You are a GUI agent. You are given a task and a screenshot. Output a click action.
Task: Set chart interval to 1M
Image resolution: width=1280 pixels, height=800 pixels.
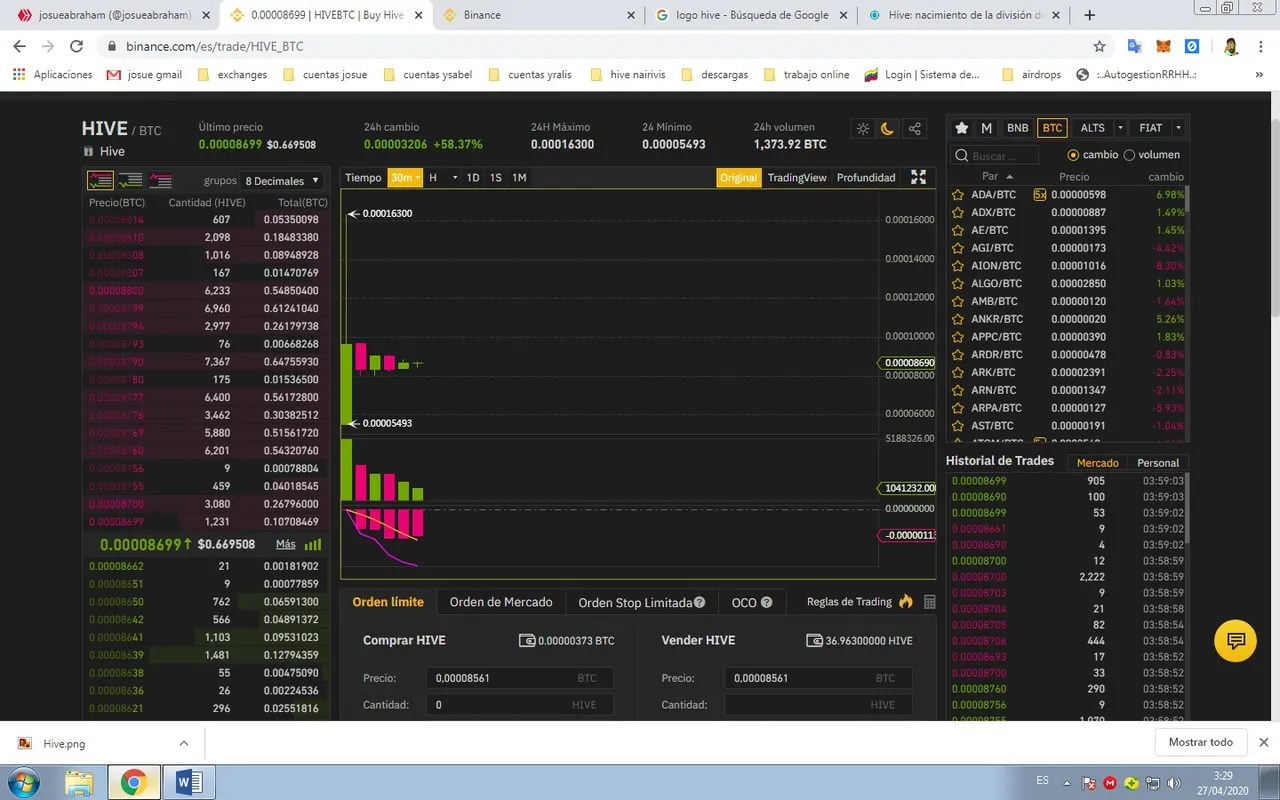[519, 177]
